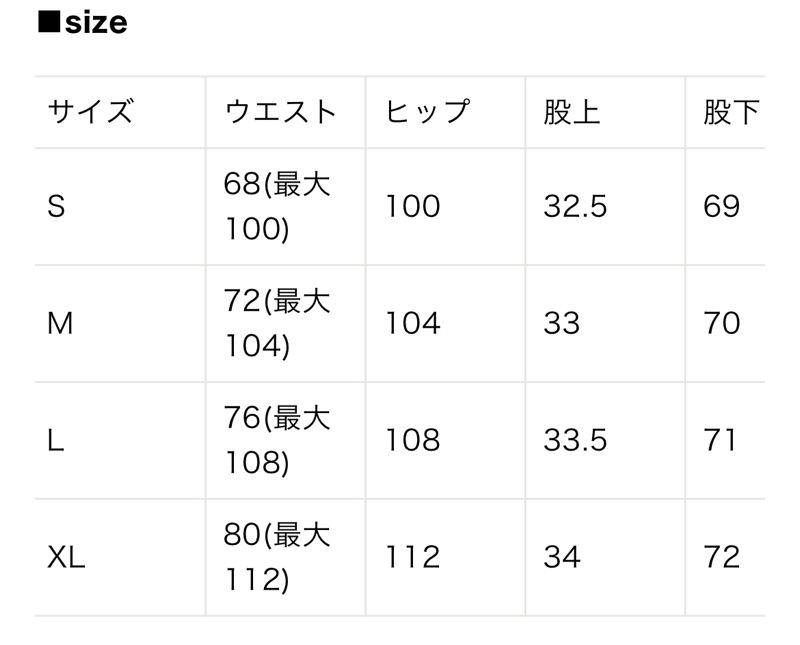Click rise value 33.5
Image resolution: width=800 pixels, height=645 pixels.
tap(575, 440)
